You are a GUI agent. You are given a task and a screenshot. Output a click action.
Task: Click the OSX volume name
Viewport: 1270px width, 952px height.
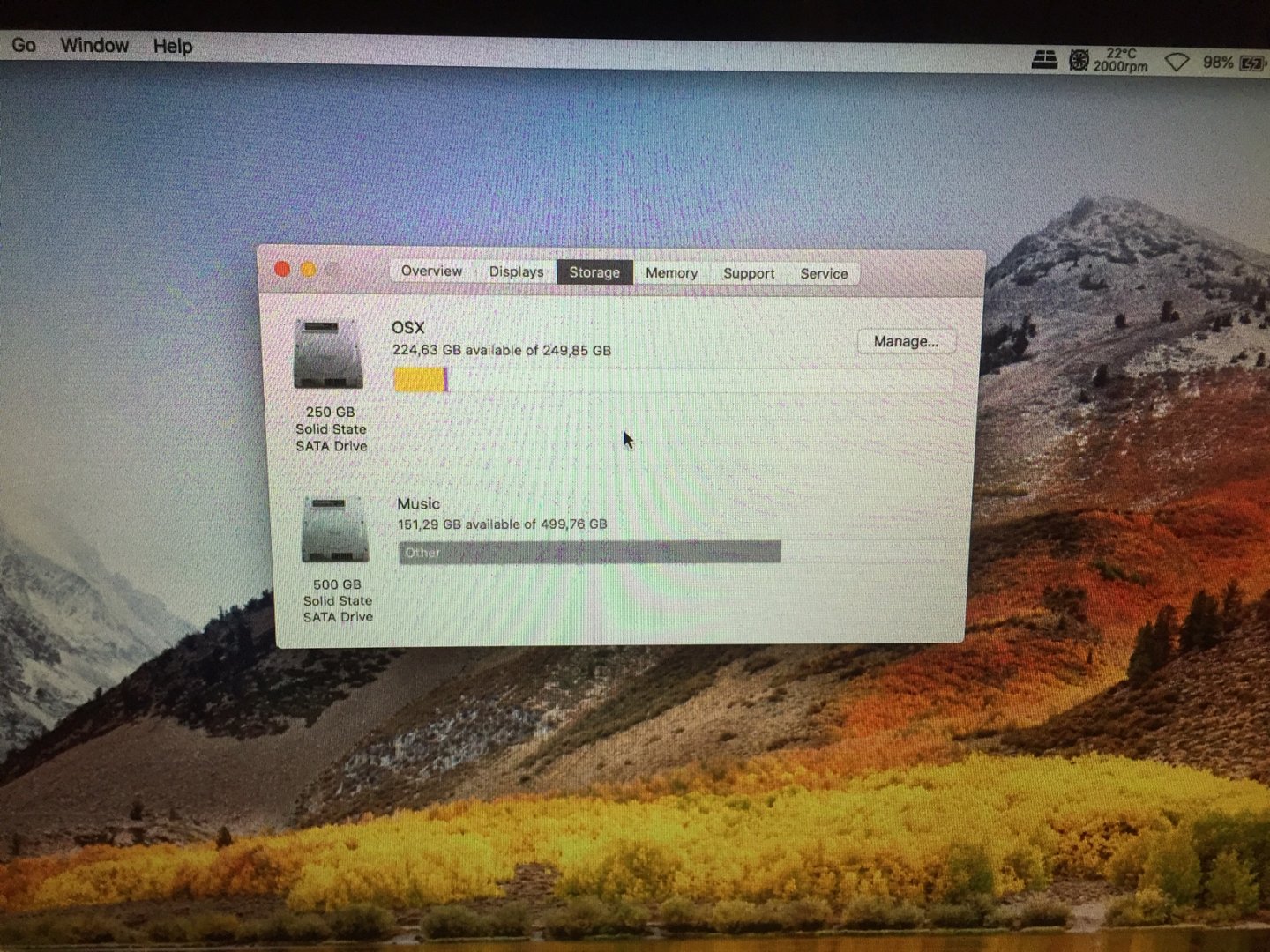(x=408, y=327)
